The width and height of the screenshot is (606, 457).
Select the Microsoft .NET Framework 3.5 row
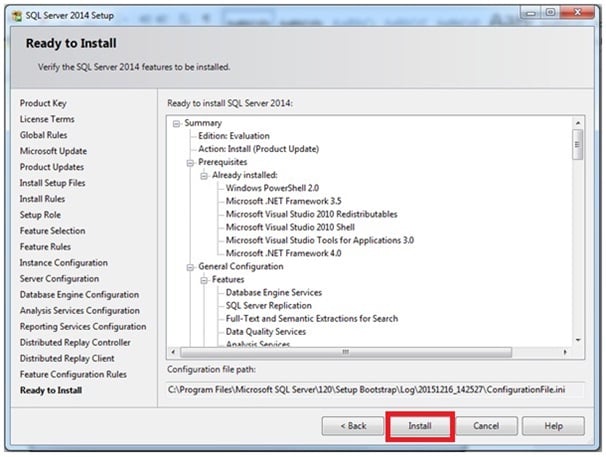tap(284, 201)
